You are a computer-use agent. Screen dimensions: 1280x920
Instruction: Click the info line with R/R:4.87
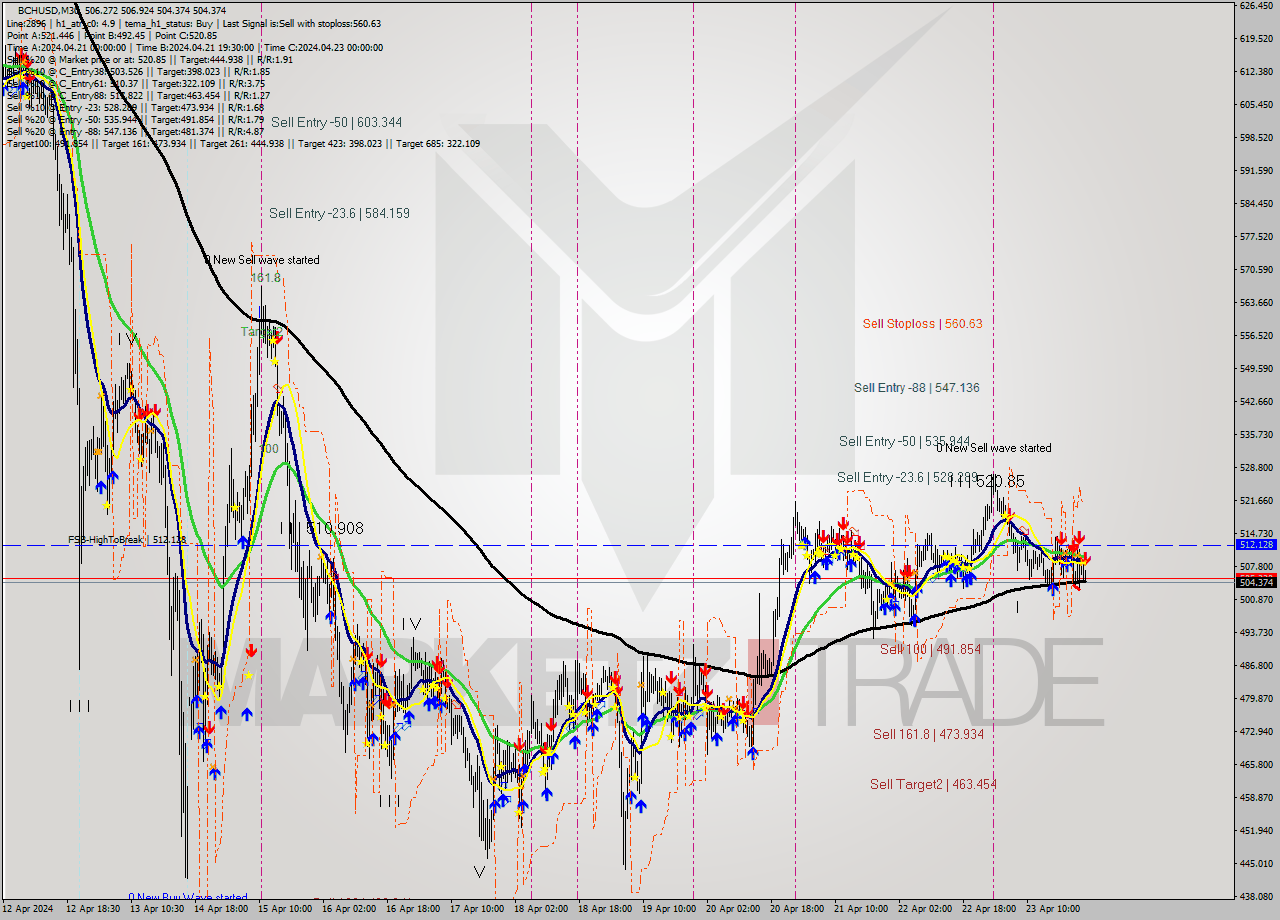(x=135, y=131)
